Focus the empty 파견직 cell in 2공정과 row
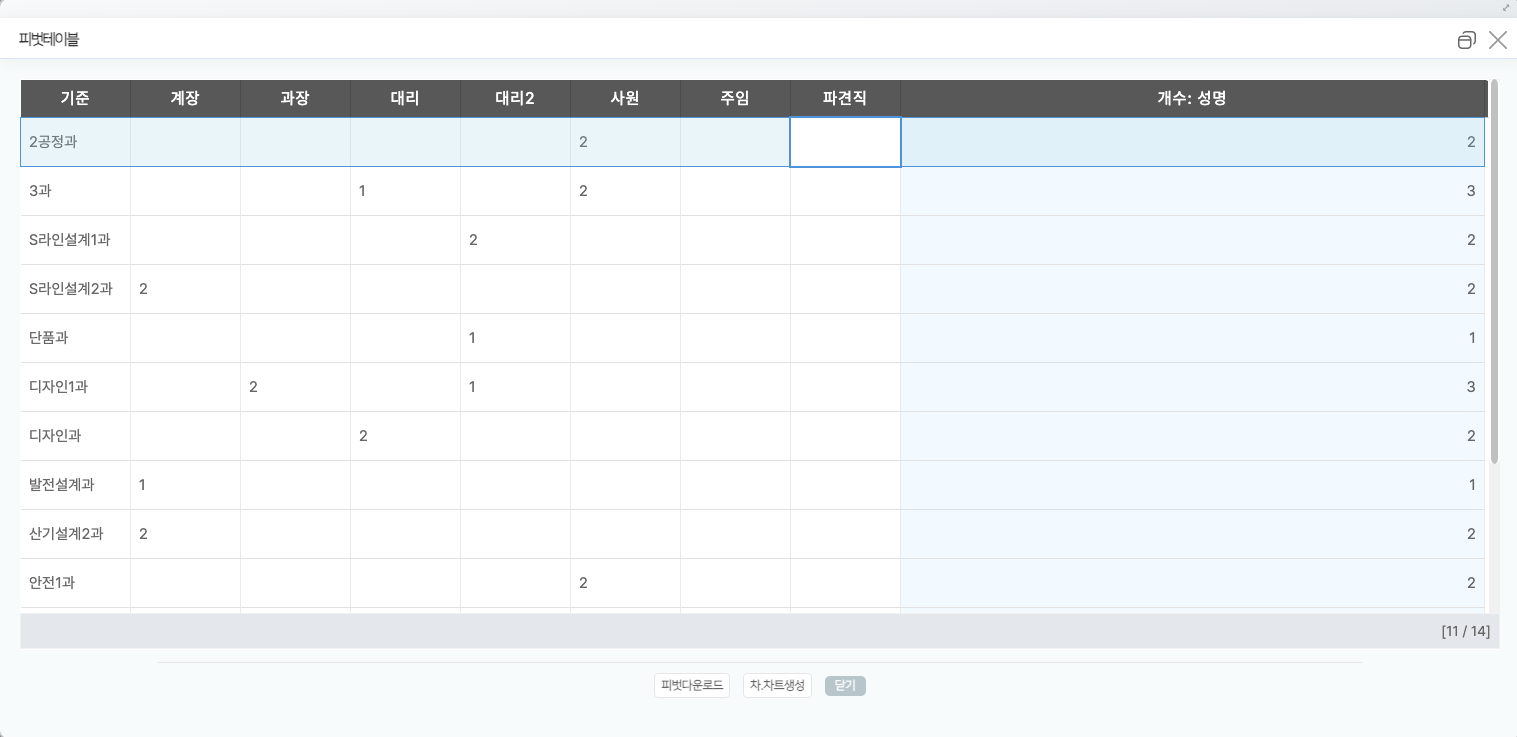The image size is (1517, 737). click(846, 142)
